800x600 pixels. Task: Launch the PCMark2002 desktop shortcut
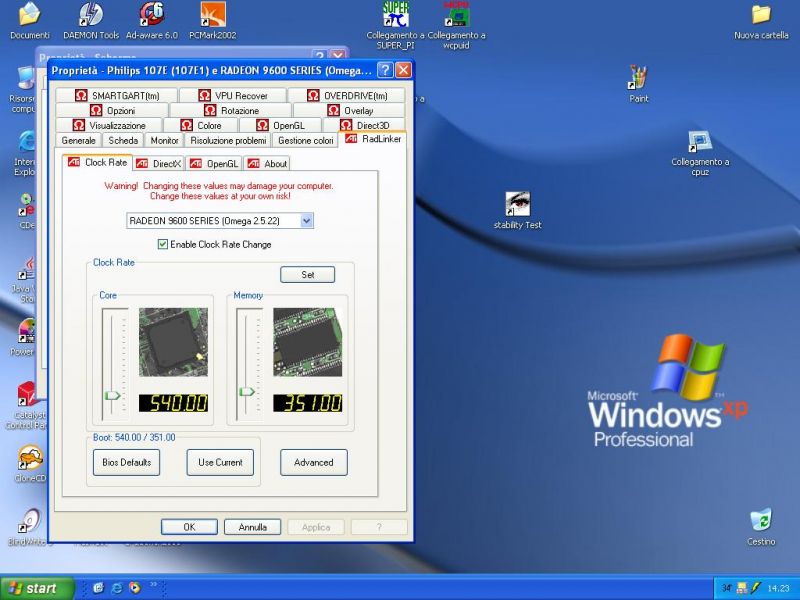point(213,21)
